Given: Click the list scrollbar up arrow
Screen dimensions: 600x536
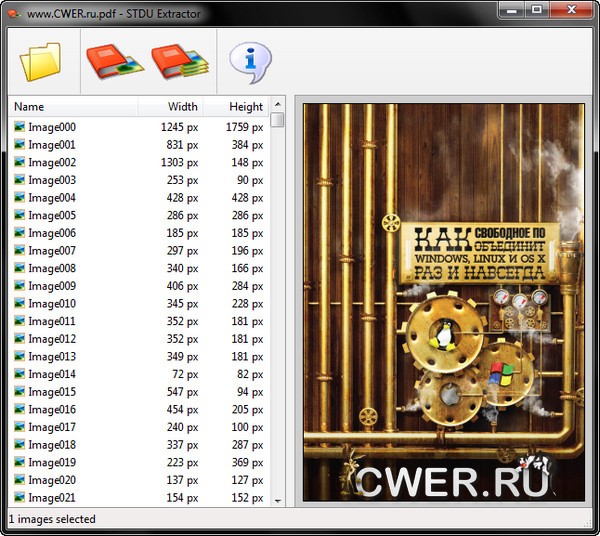Looking at the screenshot, I should click(277, 103).
